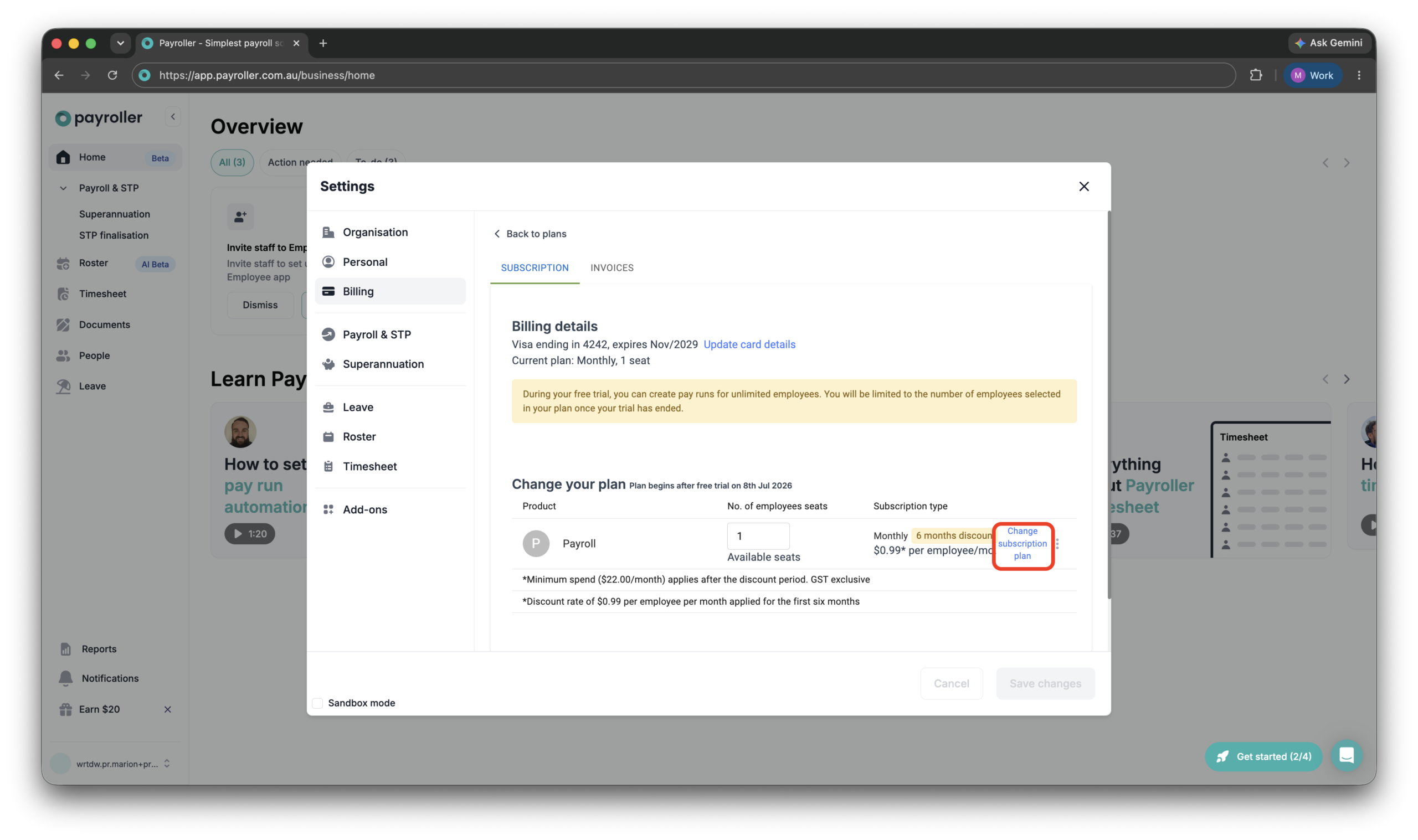Open the Leave sidebar icon
This screenshot has width=1418, height=840.
coord(63,386)
